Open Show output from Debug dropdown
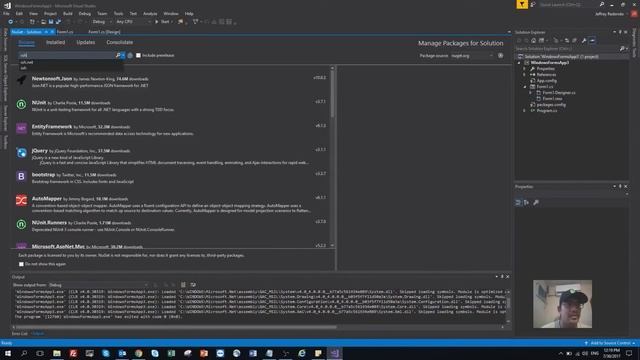This screenshot has width=640, height=360. (98, 285)
